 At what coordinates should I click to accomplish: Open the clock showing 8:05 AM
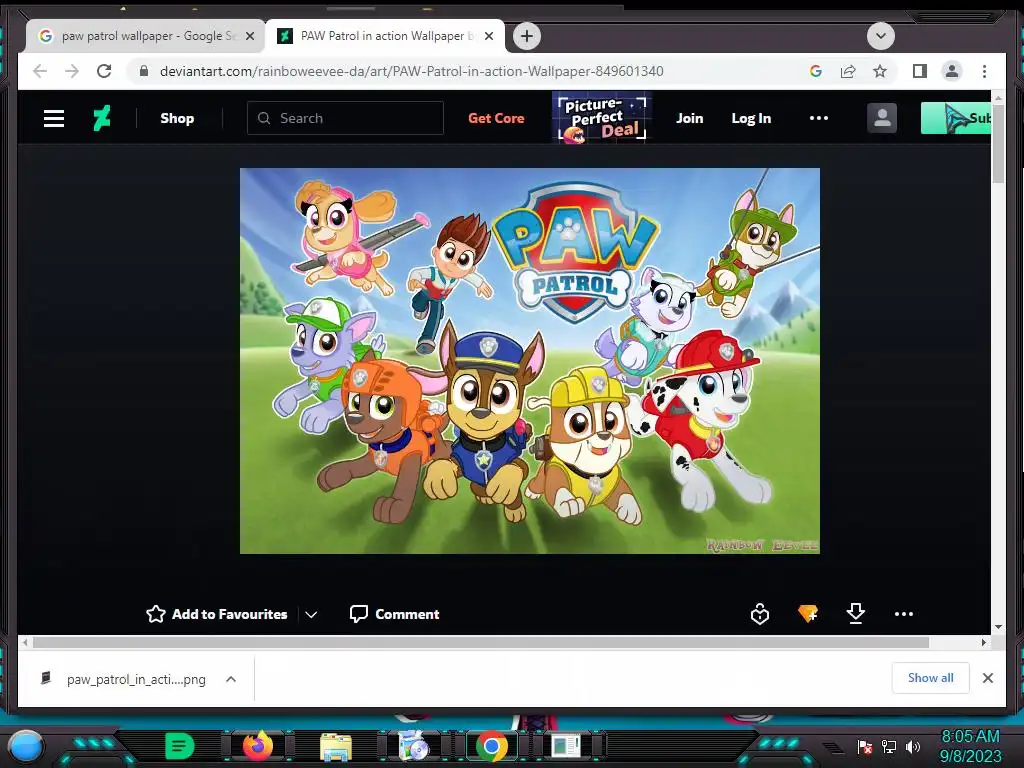pyautogui.click(x=970, y=746)
